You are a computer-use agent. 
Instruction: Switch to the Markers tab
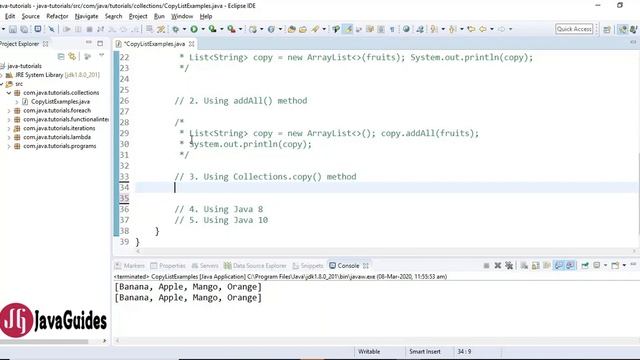(x=130, y=266)
